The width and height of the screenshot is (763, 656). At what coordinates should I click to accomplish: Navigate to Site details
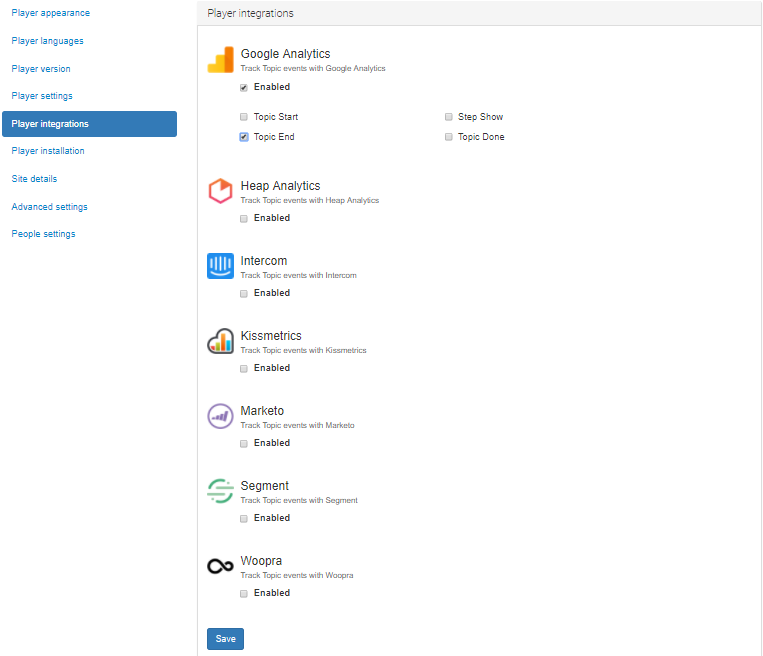pyautogui.click(x=34, y=179)
